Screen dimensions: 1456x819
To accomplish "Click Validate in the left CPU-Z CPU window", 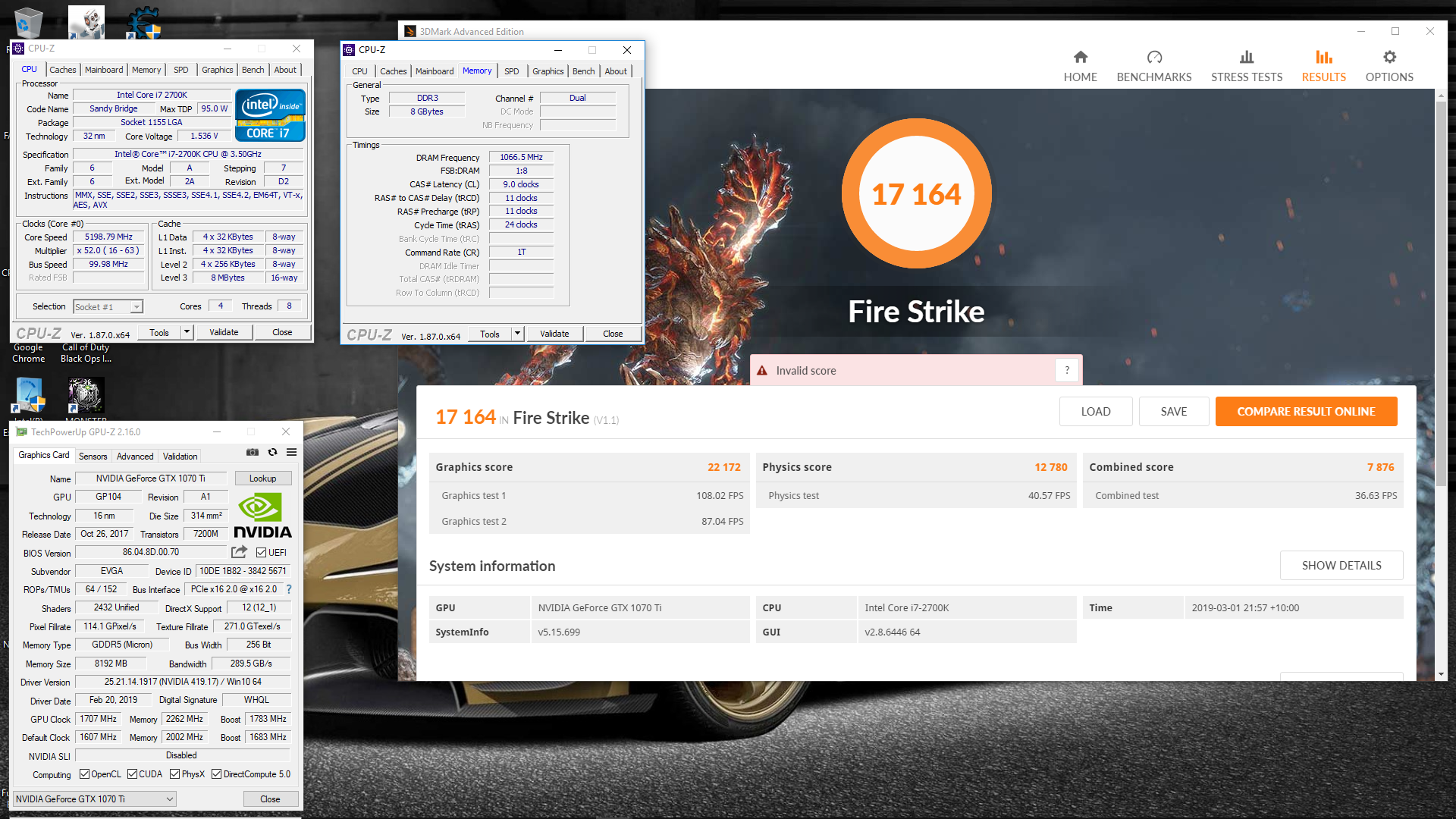I will click(224, 332).
